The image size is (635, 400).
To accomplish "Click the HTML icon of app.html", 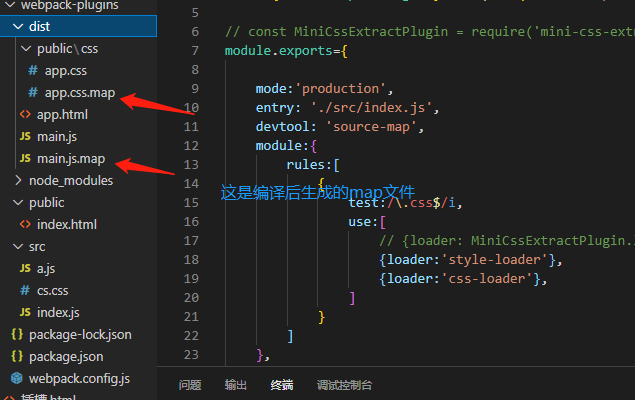I will tap(25, 115).
